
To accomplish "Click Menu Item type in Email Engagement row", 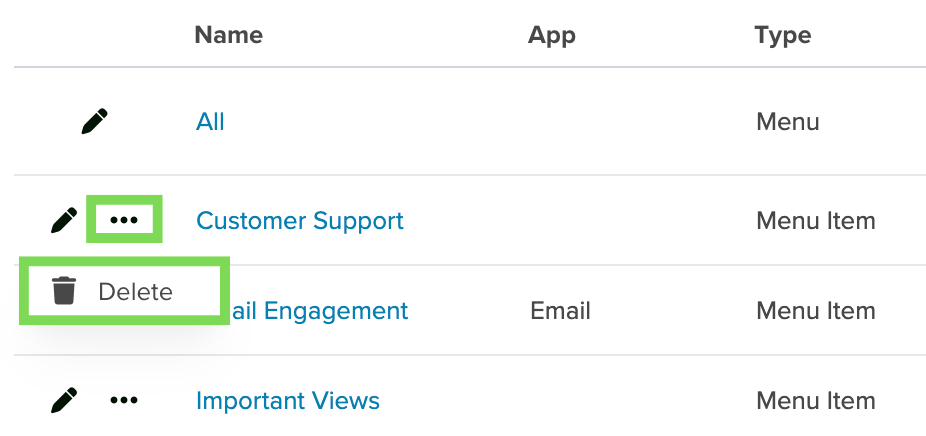I will pyautogui.click(x=816, y=310).
